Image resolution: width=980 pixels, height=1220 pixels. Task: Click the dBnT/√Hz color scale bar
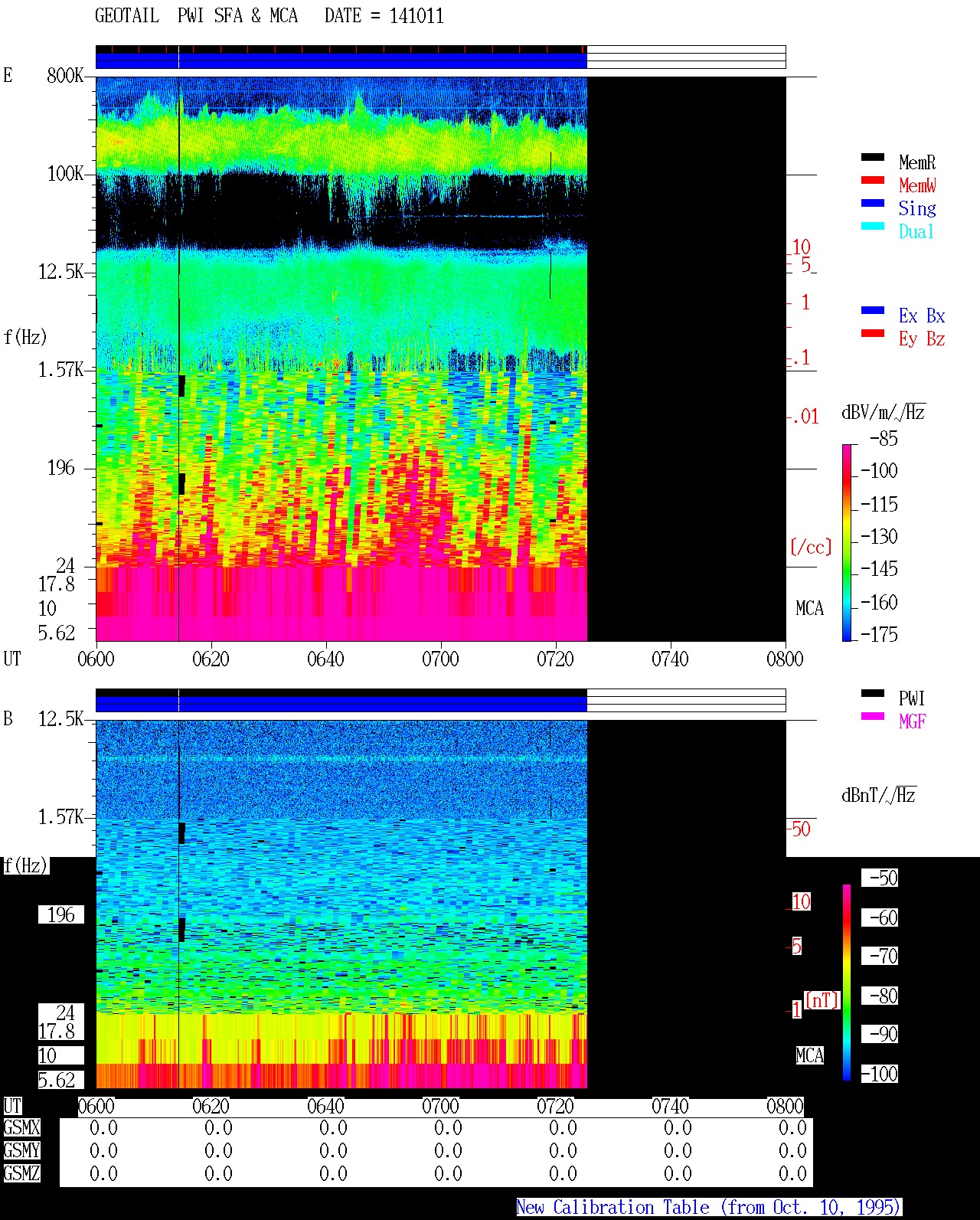(x=847, y=983)
